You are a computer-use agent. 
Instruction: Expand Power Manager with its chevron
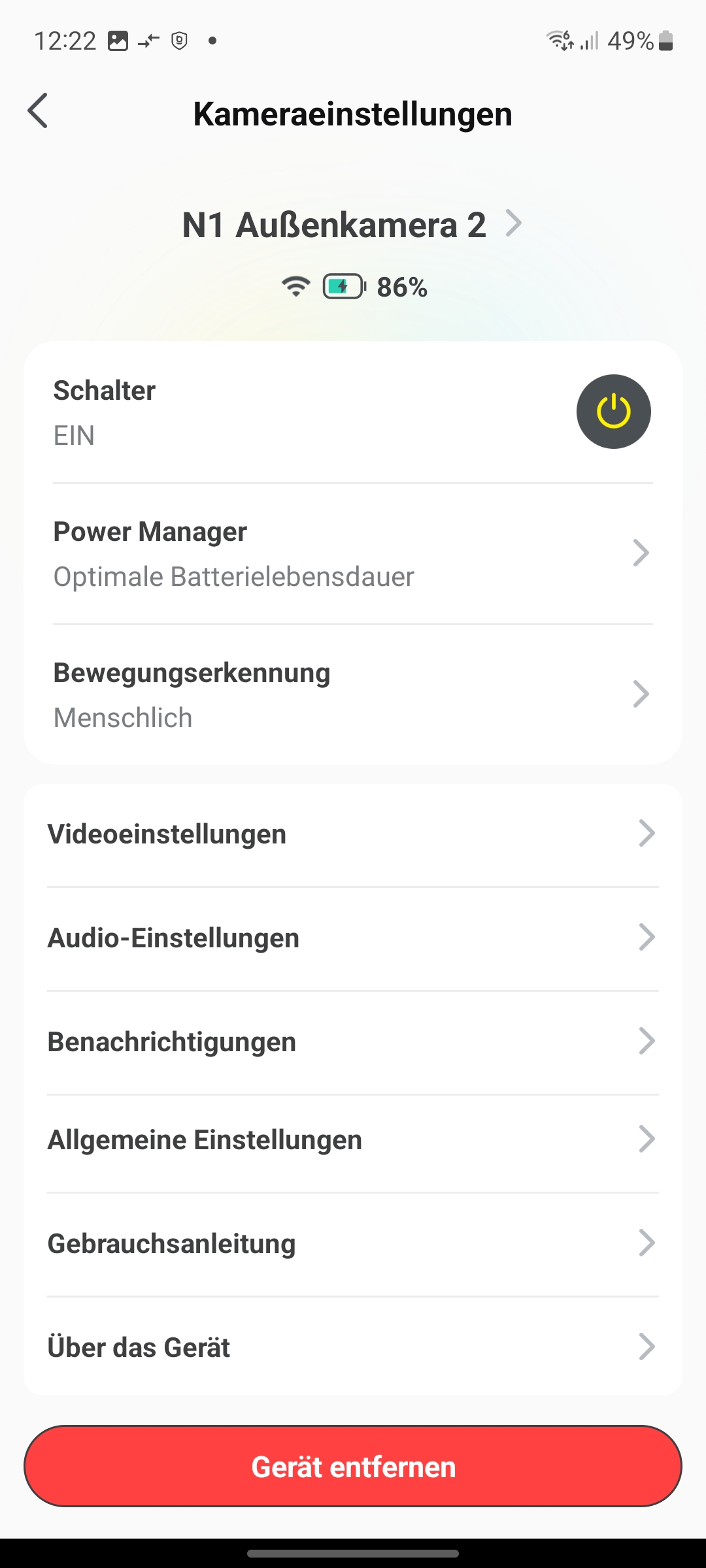click(x=641, y=553)
